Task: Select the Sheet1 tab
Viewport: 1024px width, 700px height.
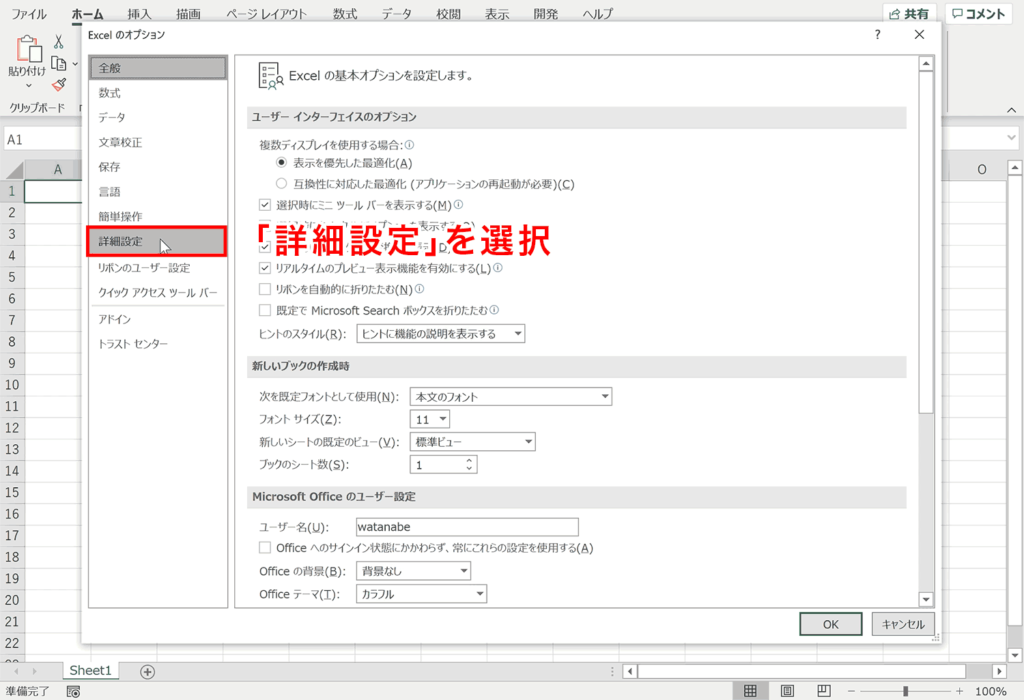Action: 91,671
